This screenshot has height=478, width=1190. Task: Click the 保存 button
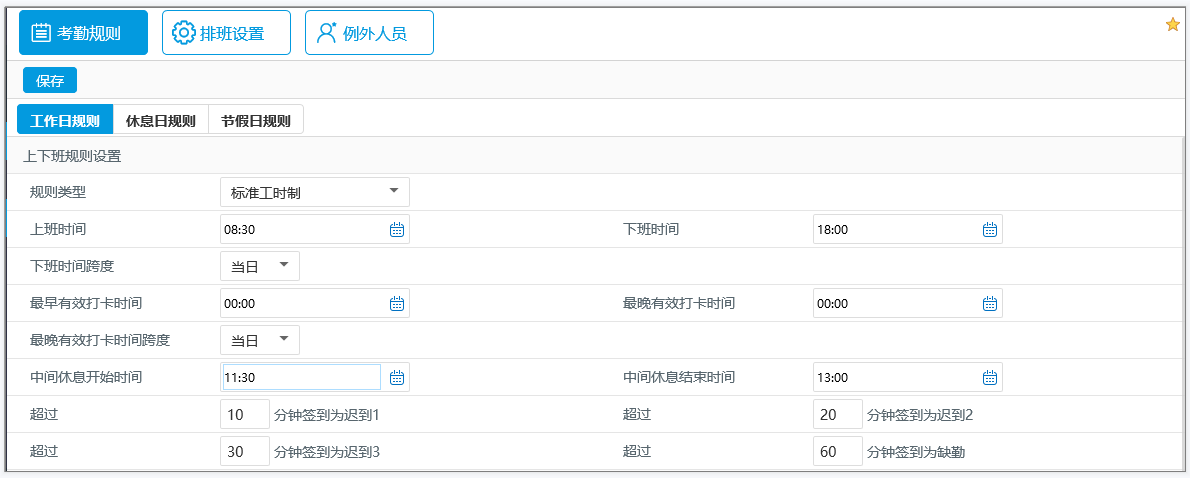50,81
